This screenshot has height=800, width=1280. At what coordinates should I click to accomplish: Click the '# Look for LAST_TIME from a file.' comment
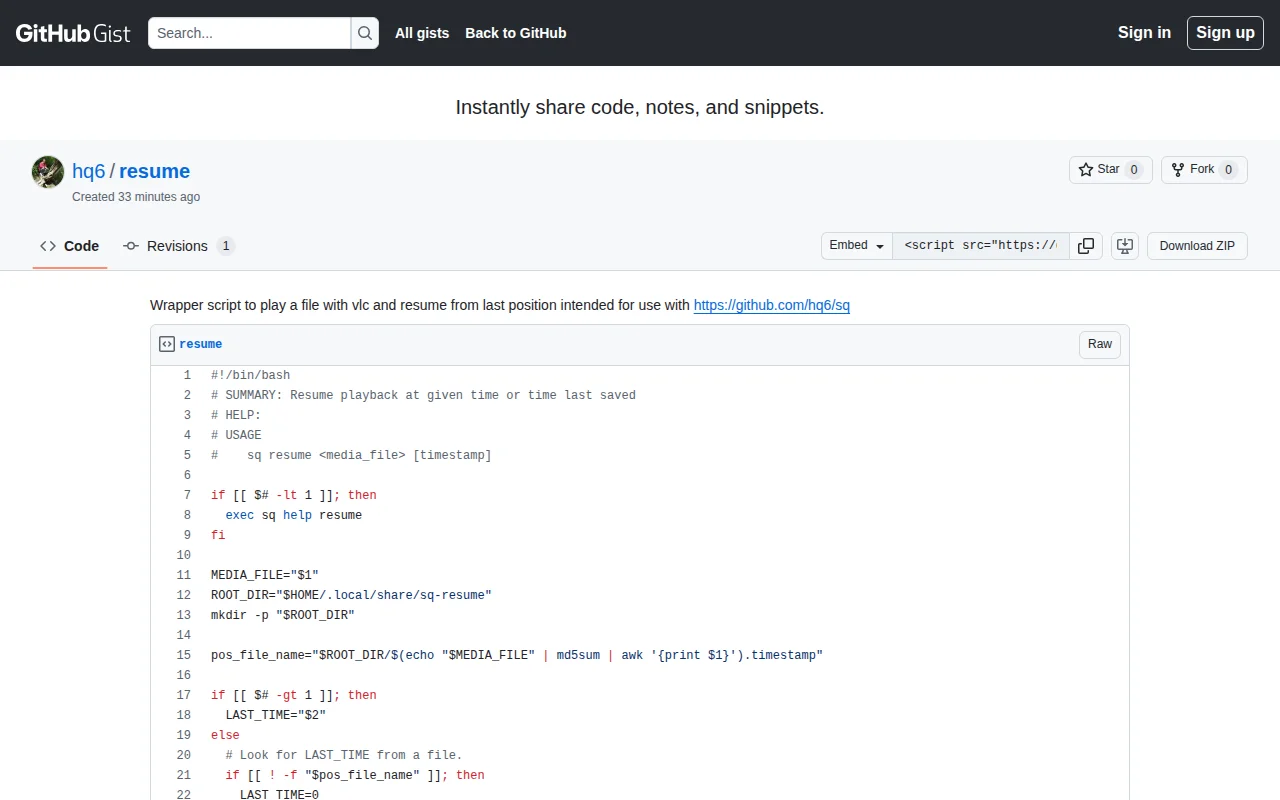344,755
